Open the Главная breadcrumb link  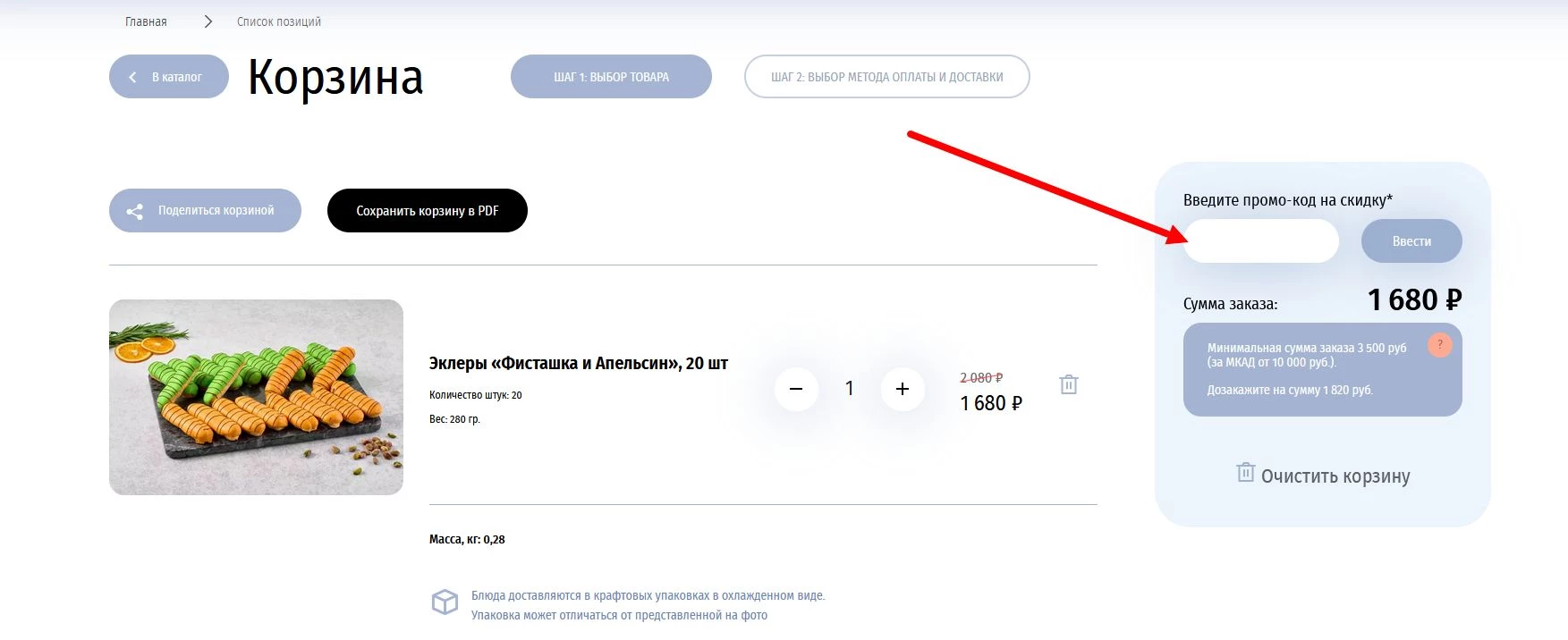[146, 21]
